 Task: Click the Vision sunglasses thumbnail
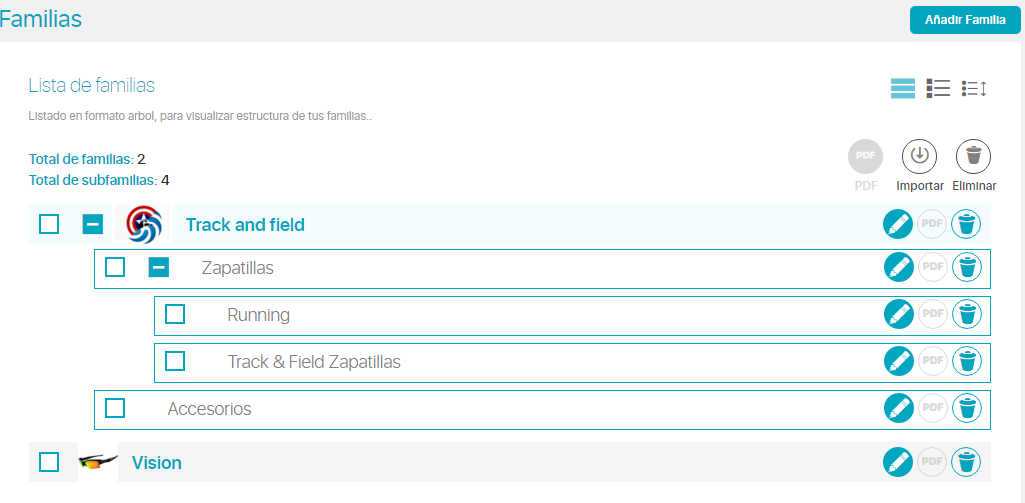pyautogui.click(x=98, y=462)
